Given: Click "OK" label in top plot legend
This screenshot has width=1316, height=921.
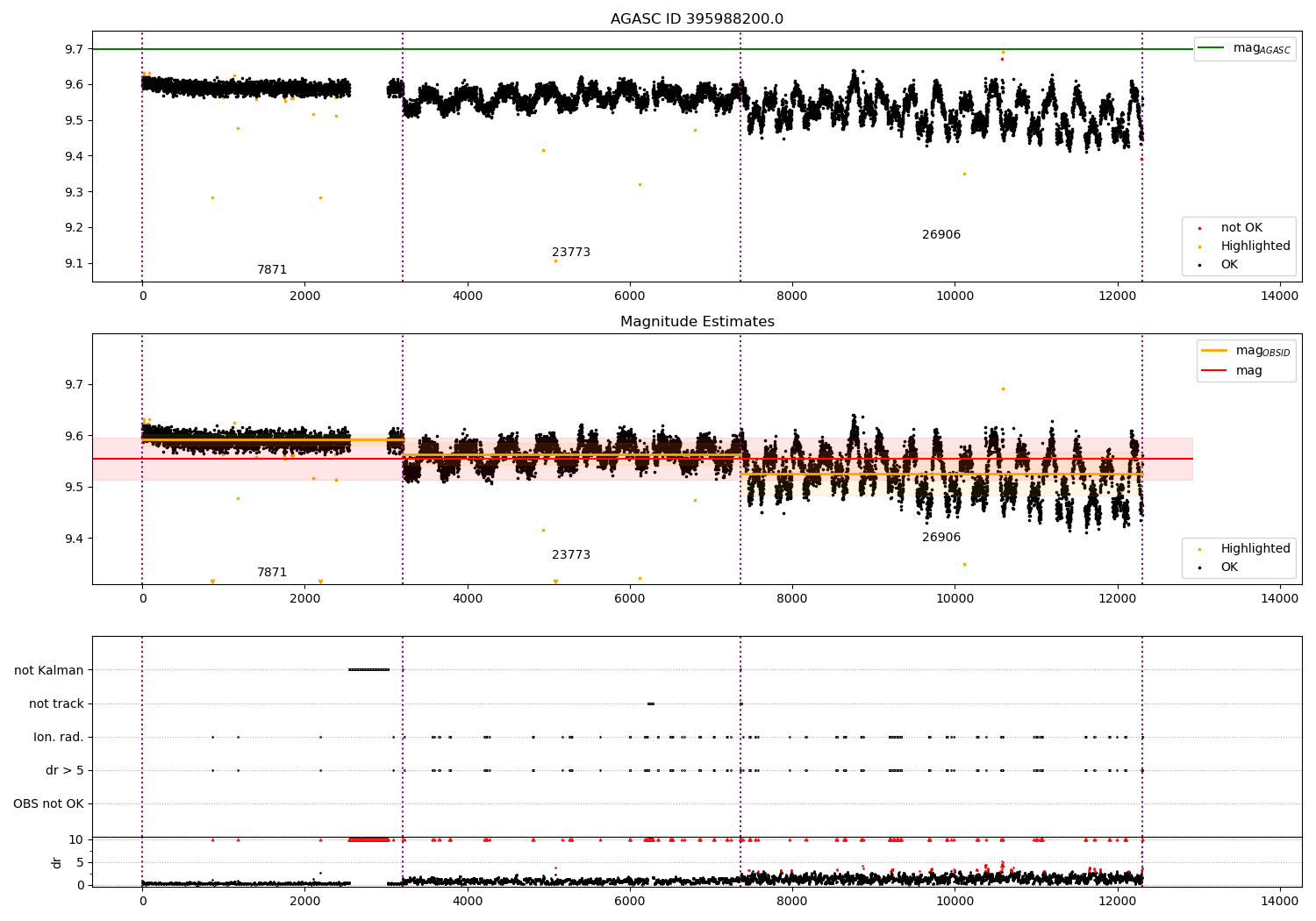Looking at the screenshot, I should (1229, 265).
